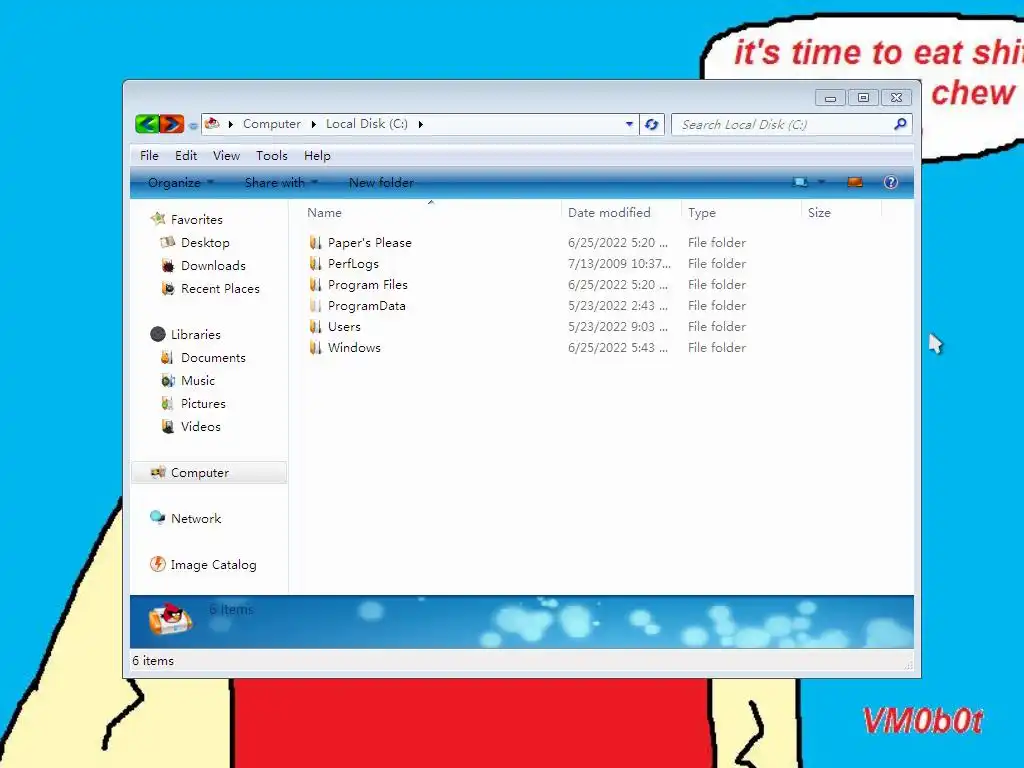1024x768 pixels.
Task: Click the Angry Birds drive icon in details pane
Action: (170, 619)
